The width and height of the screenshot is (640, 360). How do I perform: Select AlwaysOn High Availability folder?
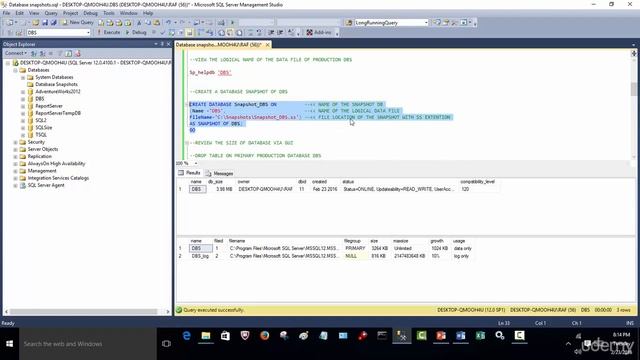pyautogui.click(x=56, y=164)
